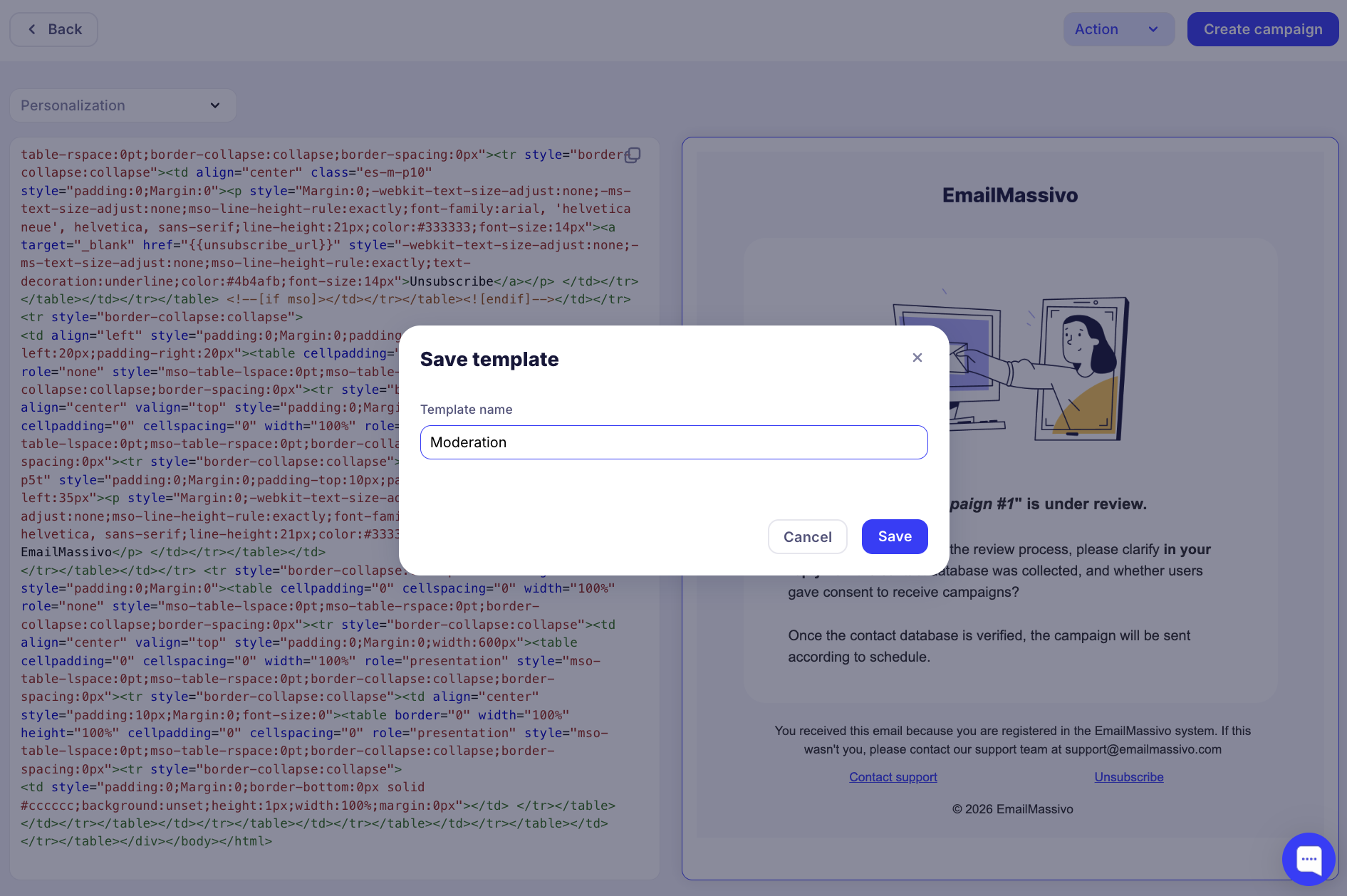Close the Save template dialog with X

(917, 358)
